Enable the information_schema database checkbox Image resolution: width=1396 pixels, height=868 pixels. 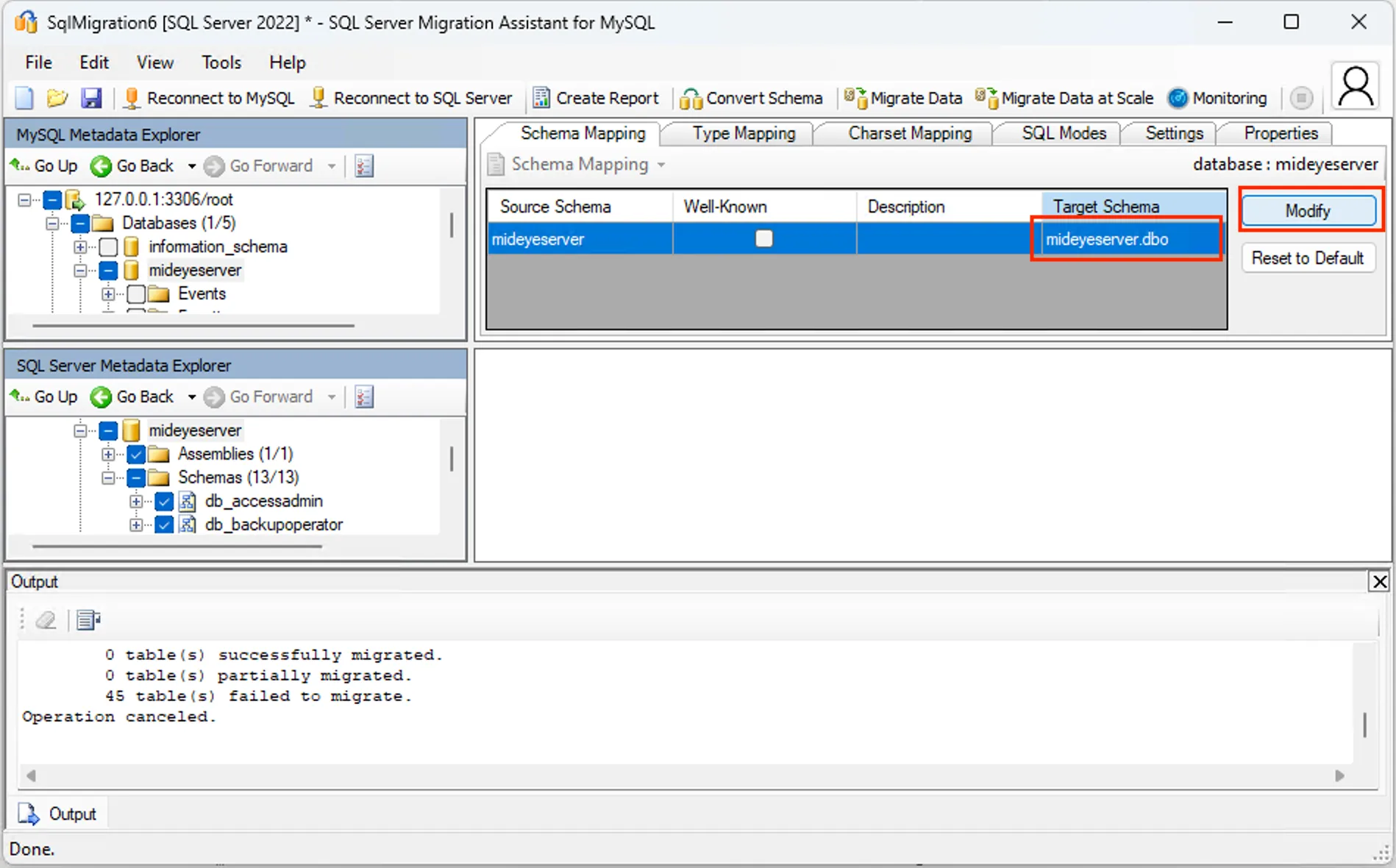pos(108,246)
